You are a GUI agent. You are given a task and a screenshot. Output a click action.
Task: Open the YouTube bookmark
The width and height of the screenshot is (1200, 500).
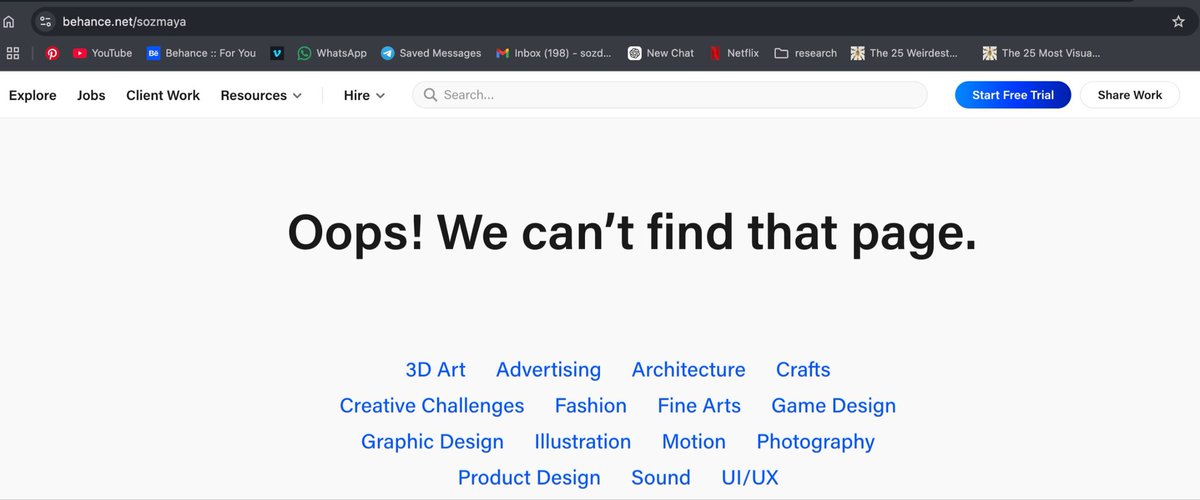click(x=102, y=53)
